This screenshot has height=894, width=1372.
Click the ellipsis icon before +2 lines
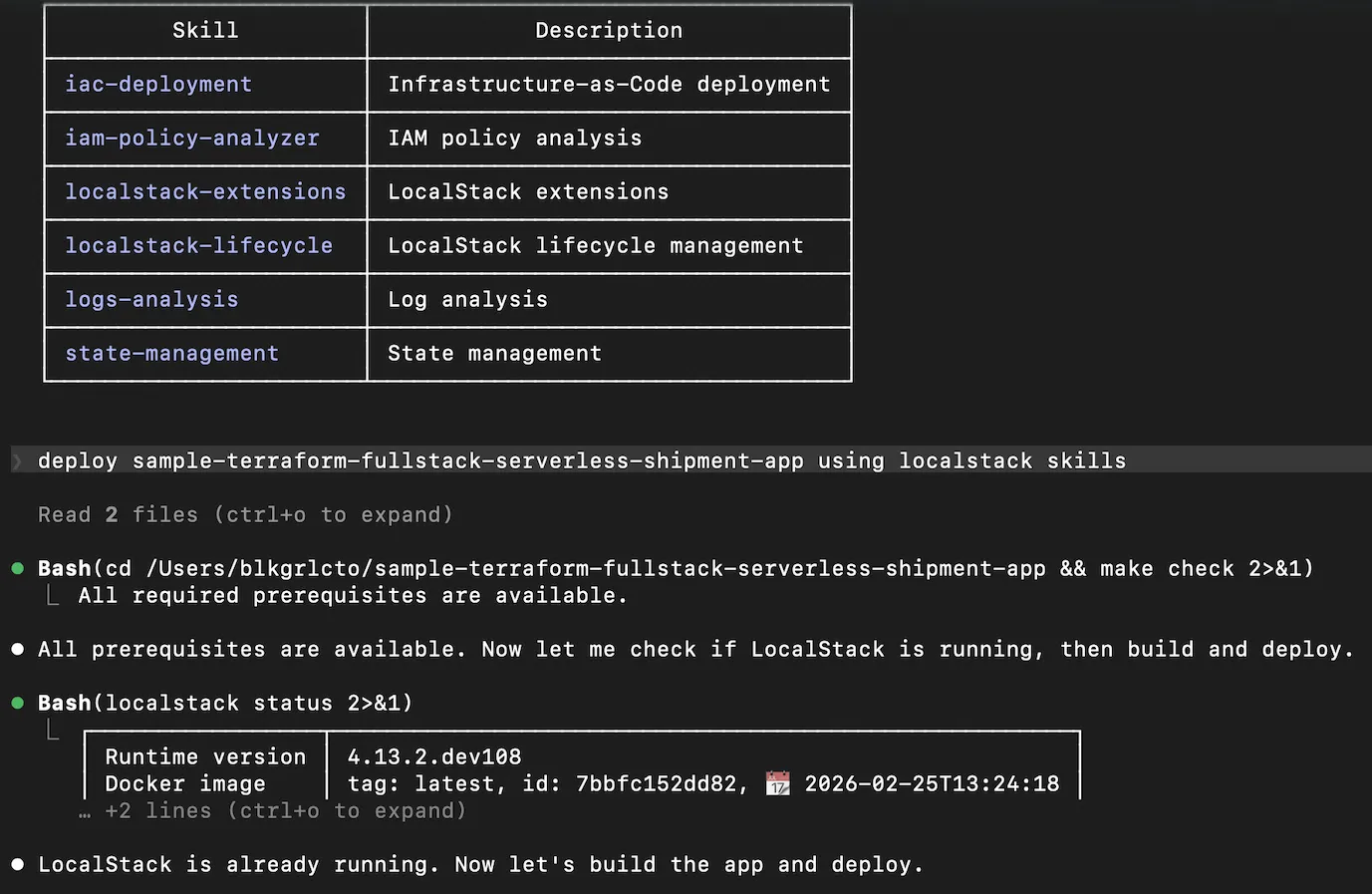point(85,811)
